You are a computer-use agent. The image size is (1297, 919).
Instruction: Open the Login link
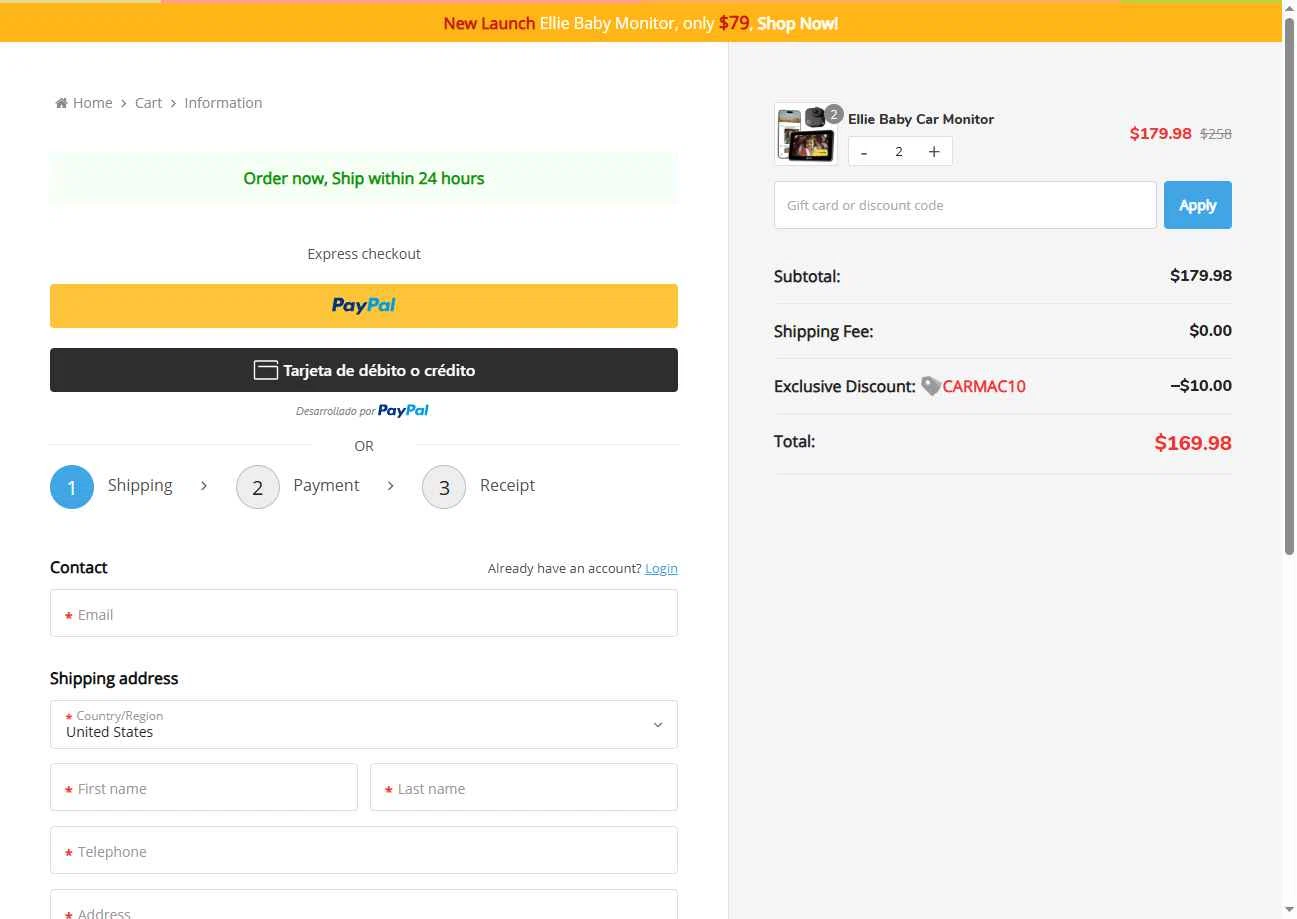661,568
